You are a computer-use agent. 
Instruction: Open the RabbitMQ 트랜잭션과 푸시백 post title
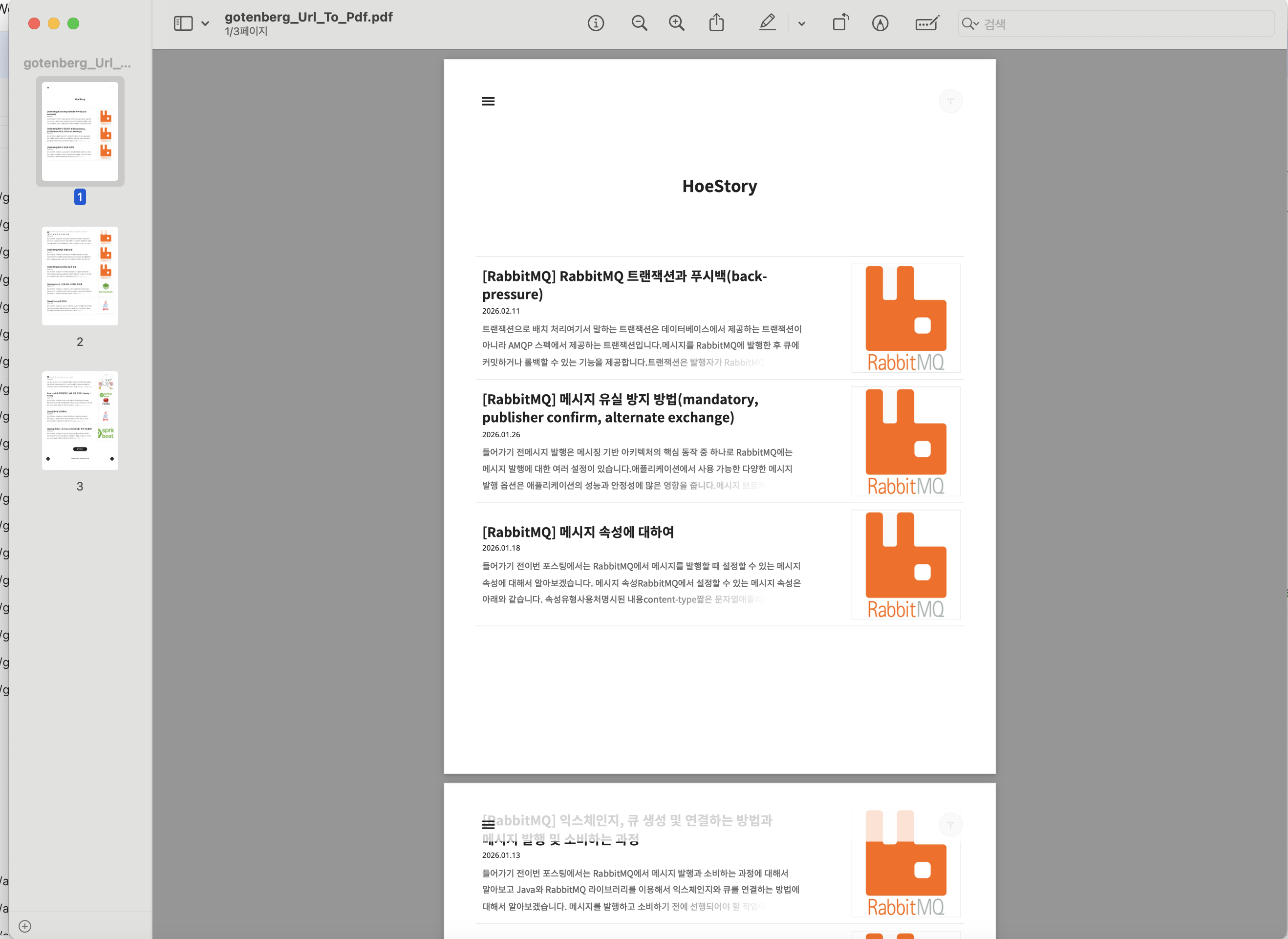pyautogui.click(x=624, y=285)
